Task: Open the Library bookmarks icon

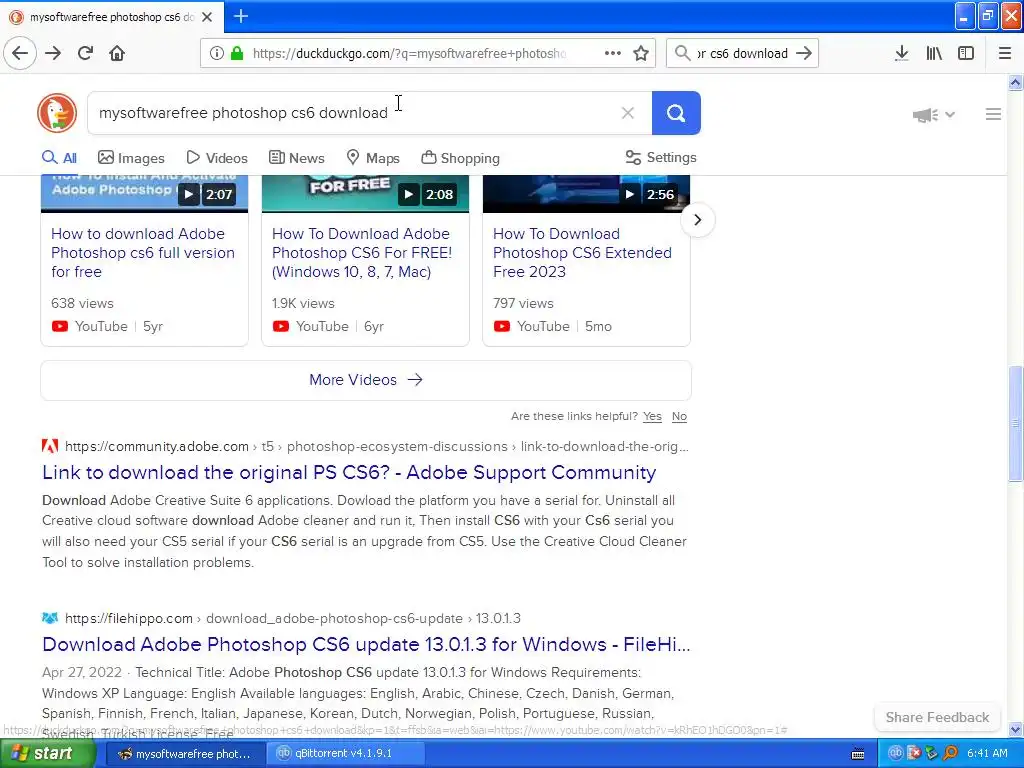Action: [934, 53]
